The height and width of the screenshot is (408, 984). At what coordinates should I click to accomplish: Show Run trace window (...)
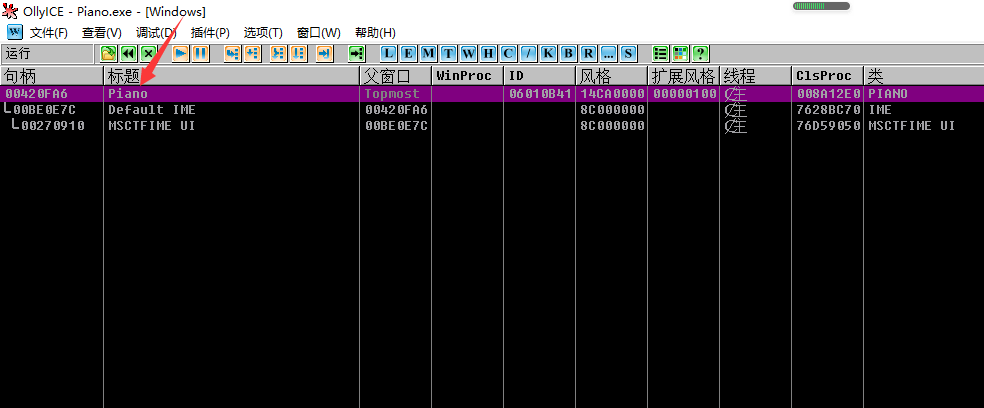[x=608, y=53]
